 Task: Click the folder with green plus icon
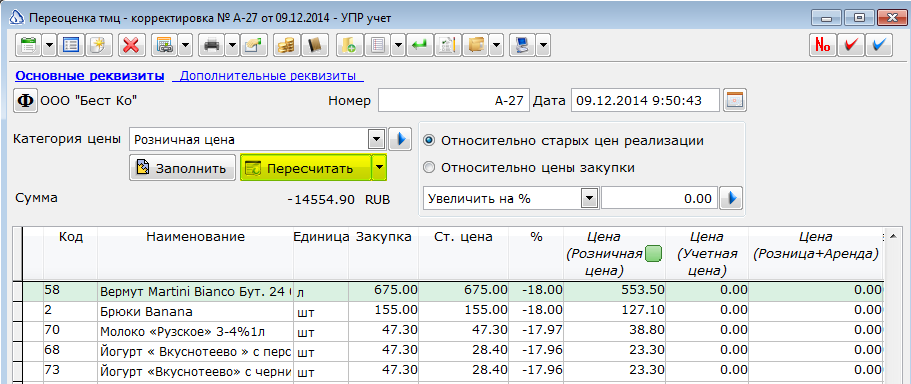coord(349,45)
